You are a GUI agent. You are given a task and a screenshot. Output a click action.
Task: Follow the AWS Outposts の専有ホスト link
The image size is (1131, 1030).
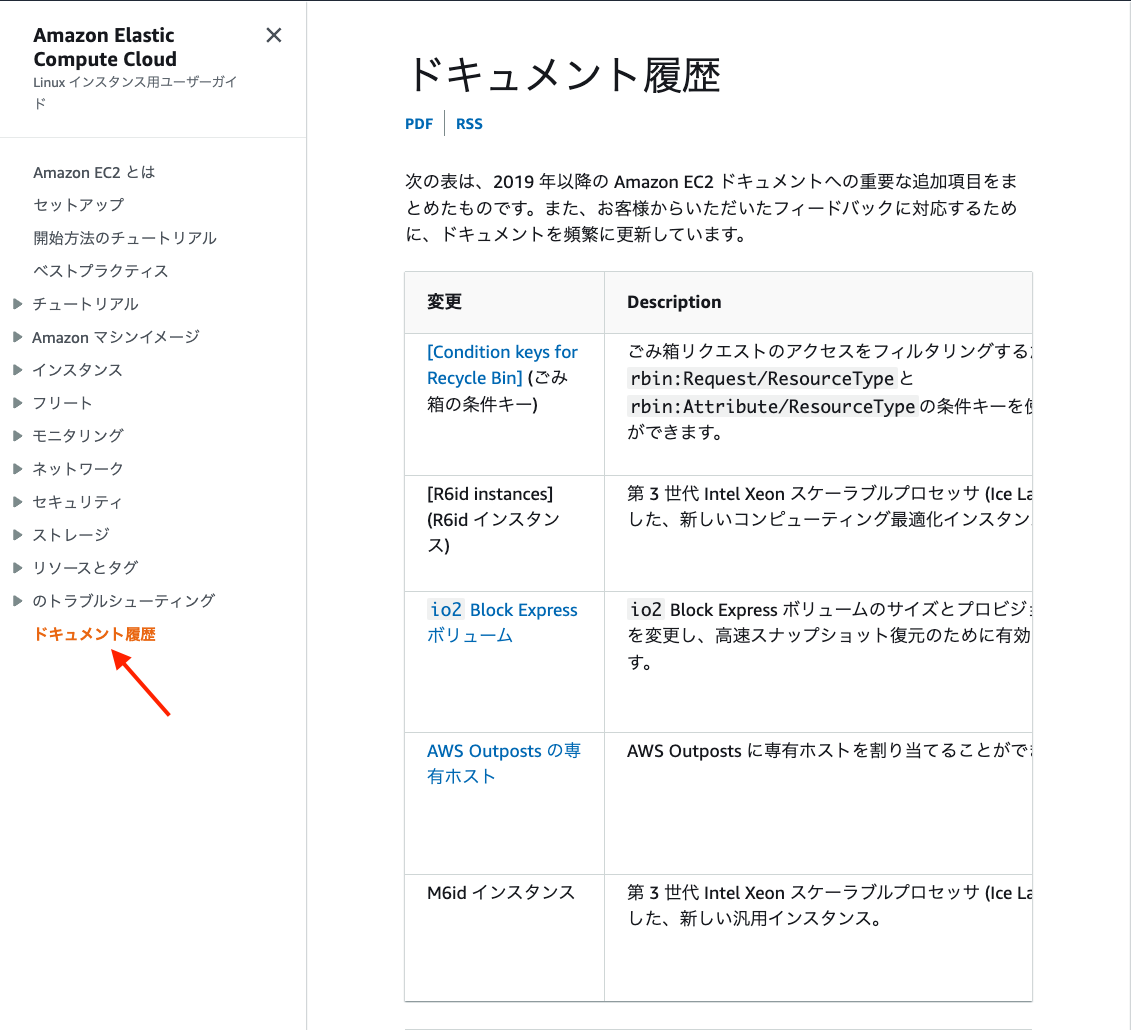503,763
